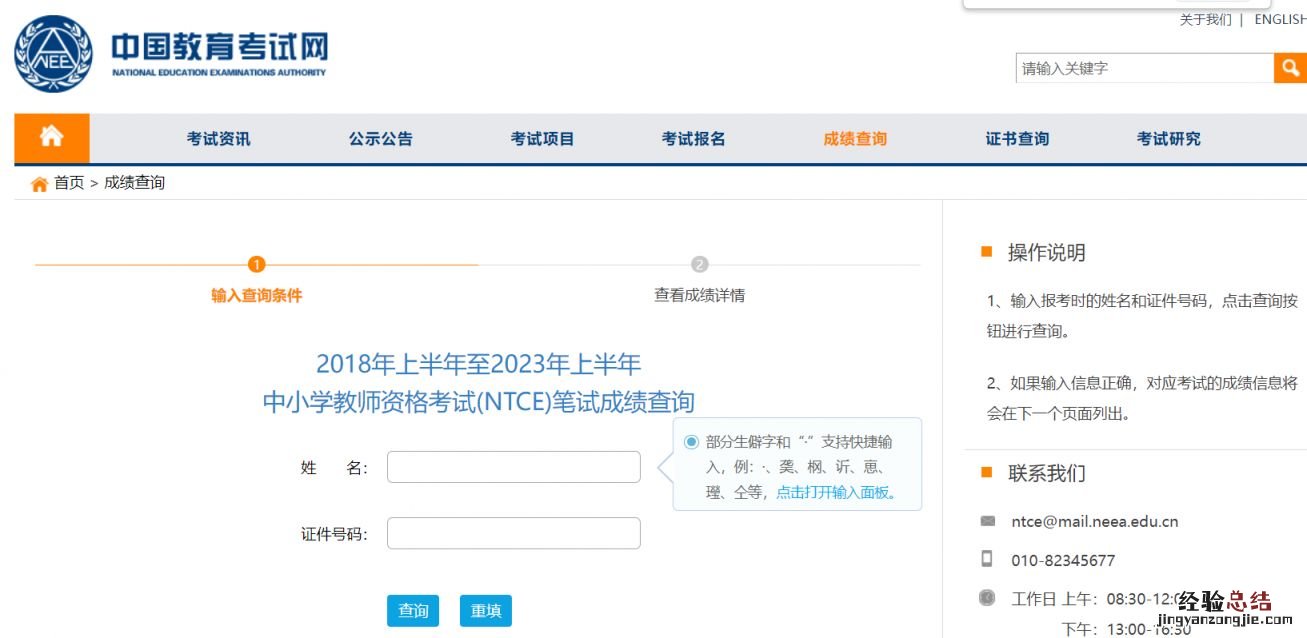This screenshot has height=638, width=1307.
Task: Click the 姓名 name input field
Action: coord(513,466)
